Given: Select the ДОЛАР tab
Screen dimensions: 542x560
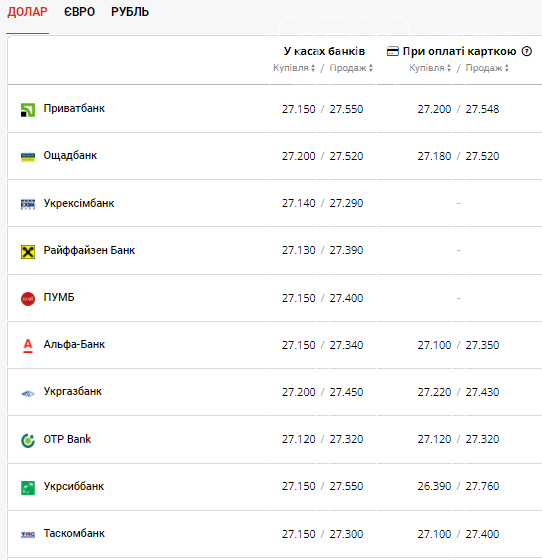Looking at the screenshot, I should [x=27, y=12].
